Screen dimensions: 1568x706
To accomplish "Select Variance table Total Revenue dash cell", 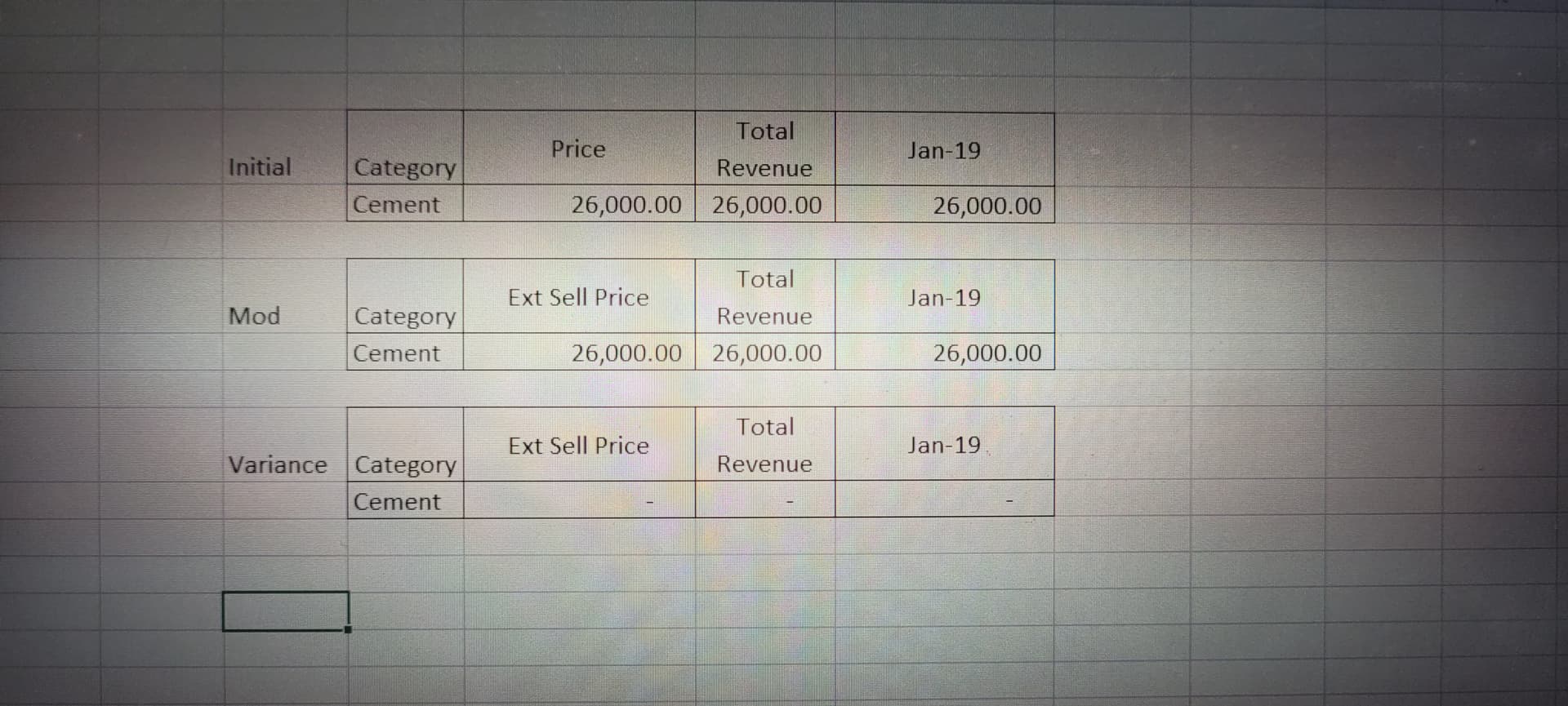I will tap(765, 500).
